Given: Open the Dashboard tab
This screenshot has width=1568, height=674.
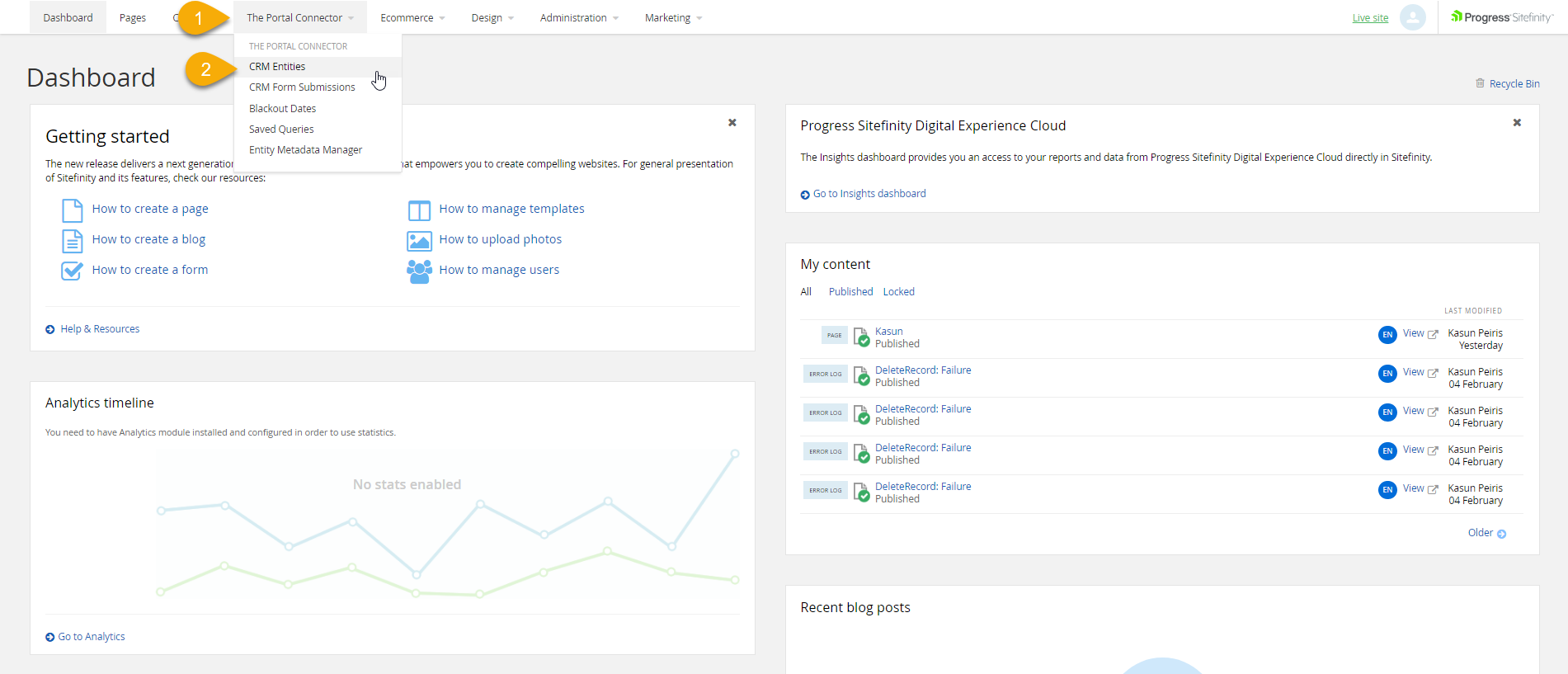Looking at the screenshot, I should tap(68, 17).
